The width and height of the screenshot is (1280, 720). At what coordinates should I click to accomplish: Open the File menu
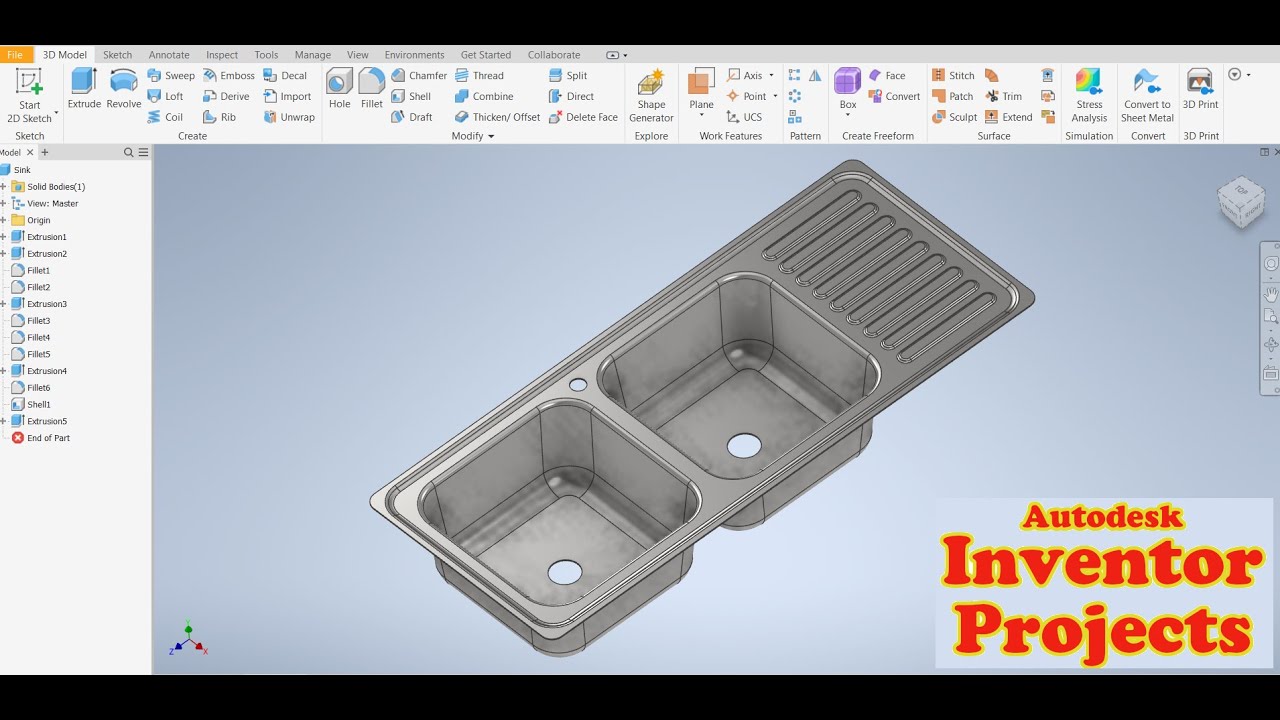[15, 55]
